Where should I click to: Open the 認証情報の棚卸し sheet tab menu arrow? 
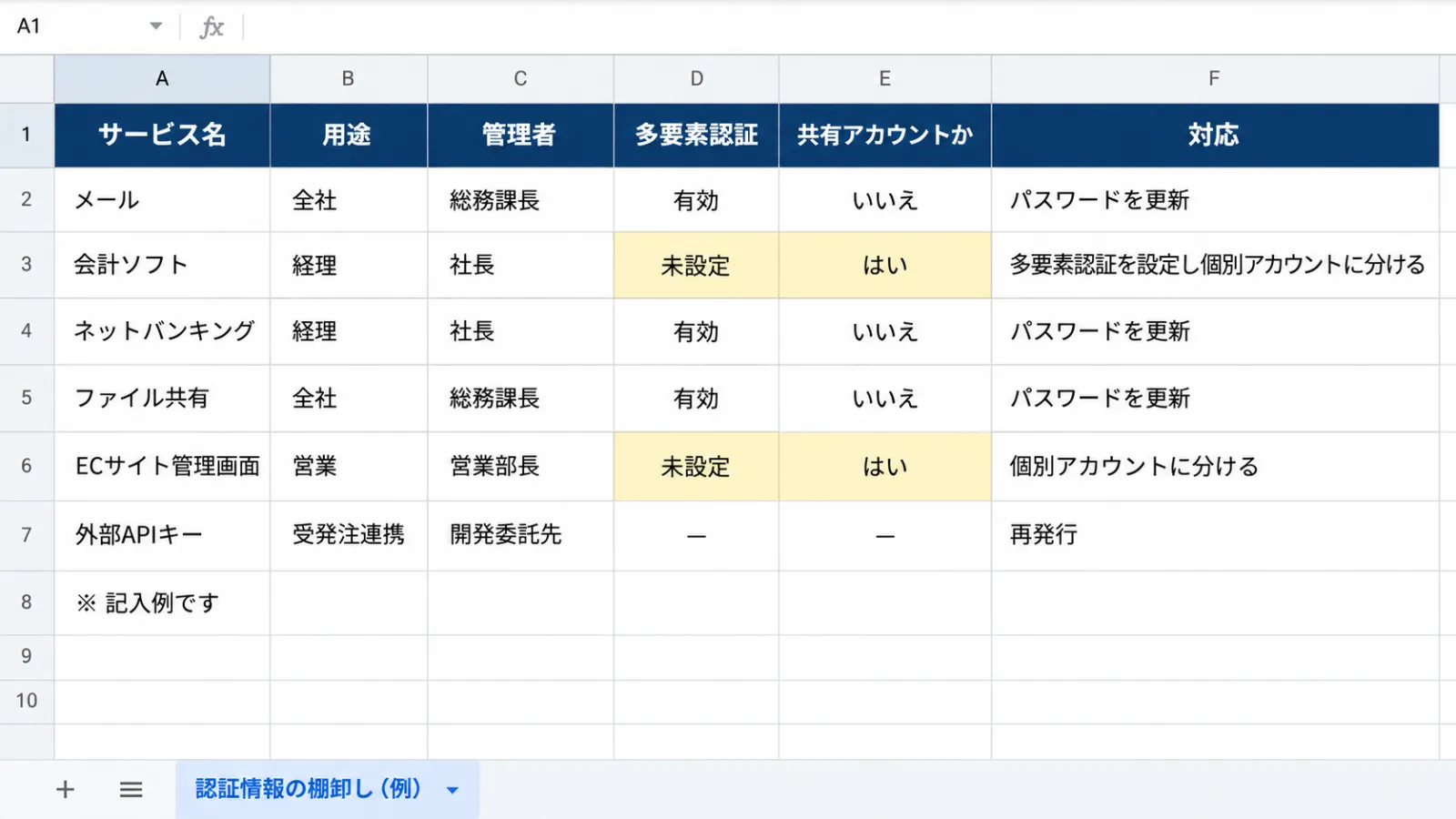(x=452, y=790)
